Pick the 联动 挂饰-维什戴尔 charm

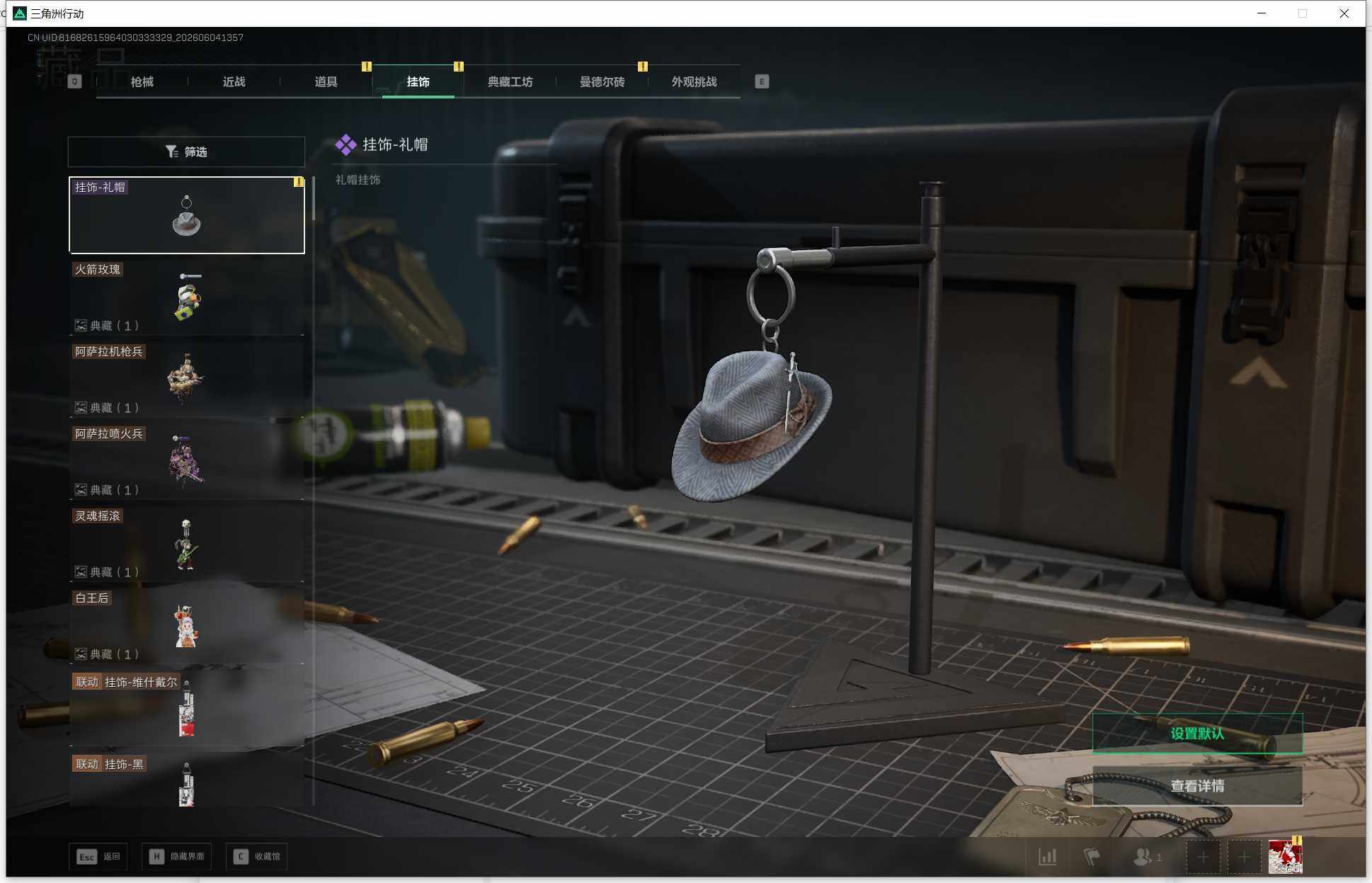coord(187,708)
